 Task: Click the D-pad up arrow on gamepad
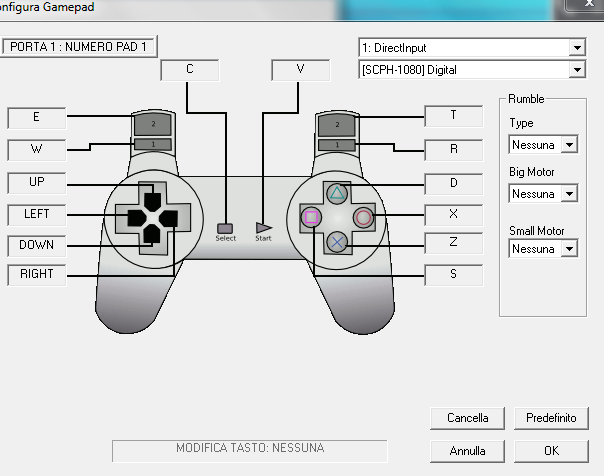pos(153,202)
